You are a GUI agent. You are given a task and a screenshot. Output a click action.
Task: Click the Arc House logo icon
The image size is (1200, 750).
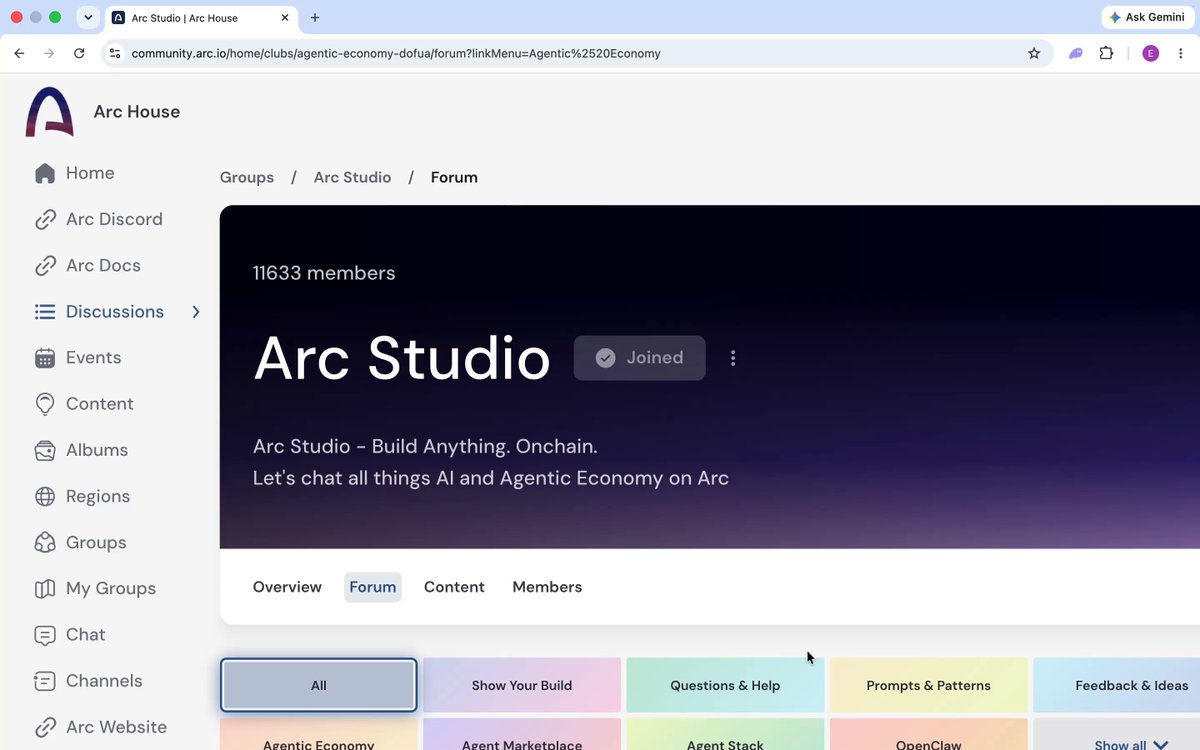pos(50,112)
